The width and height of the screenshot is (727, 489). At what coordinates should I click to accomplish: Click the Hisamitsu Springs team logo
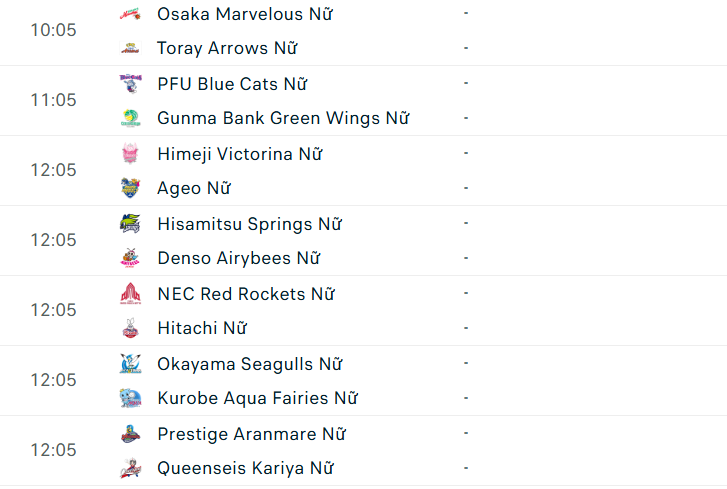[130, 224]
